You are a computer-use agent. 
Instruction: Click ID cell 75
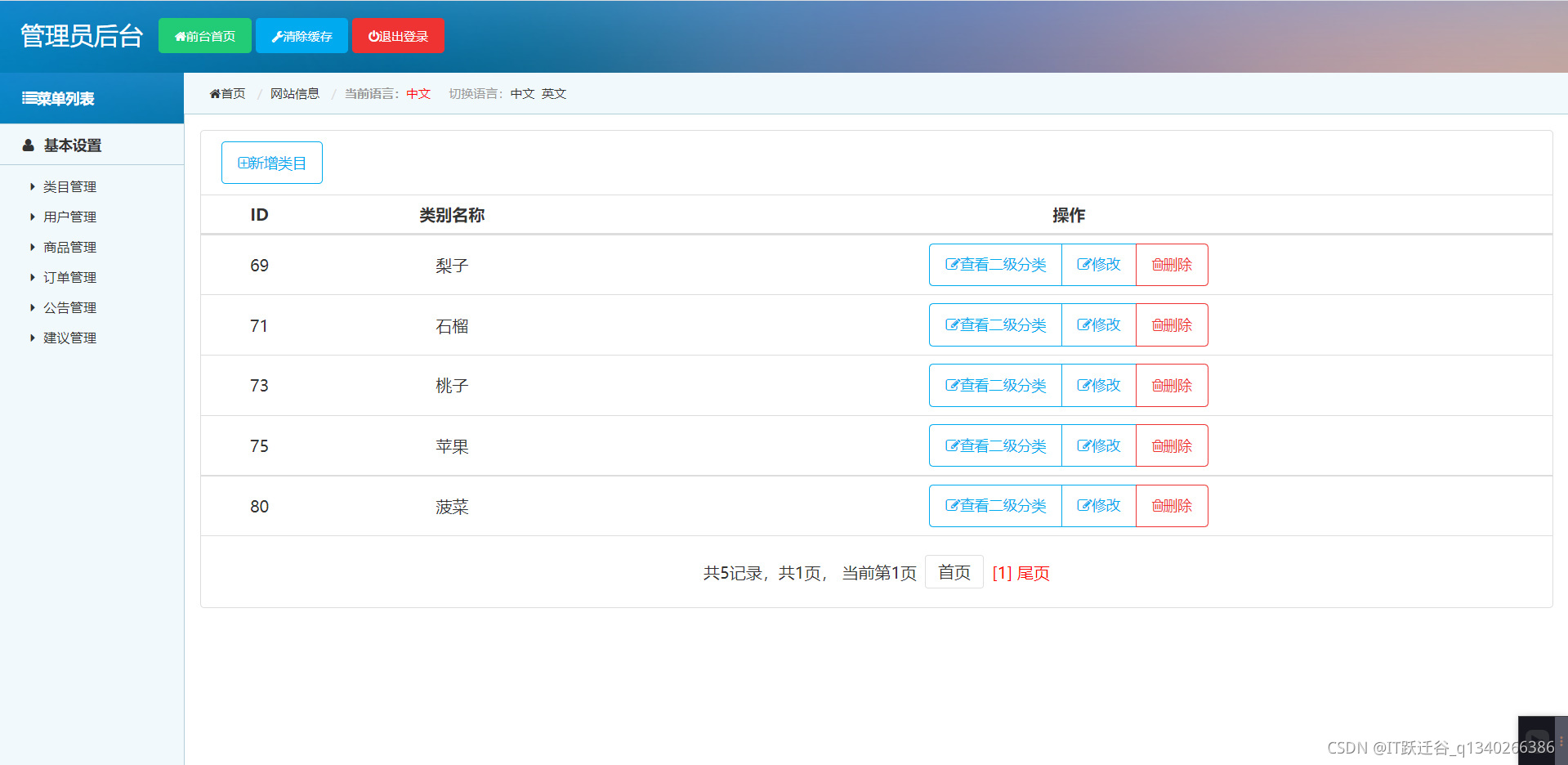[x=259, y=446]
